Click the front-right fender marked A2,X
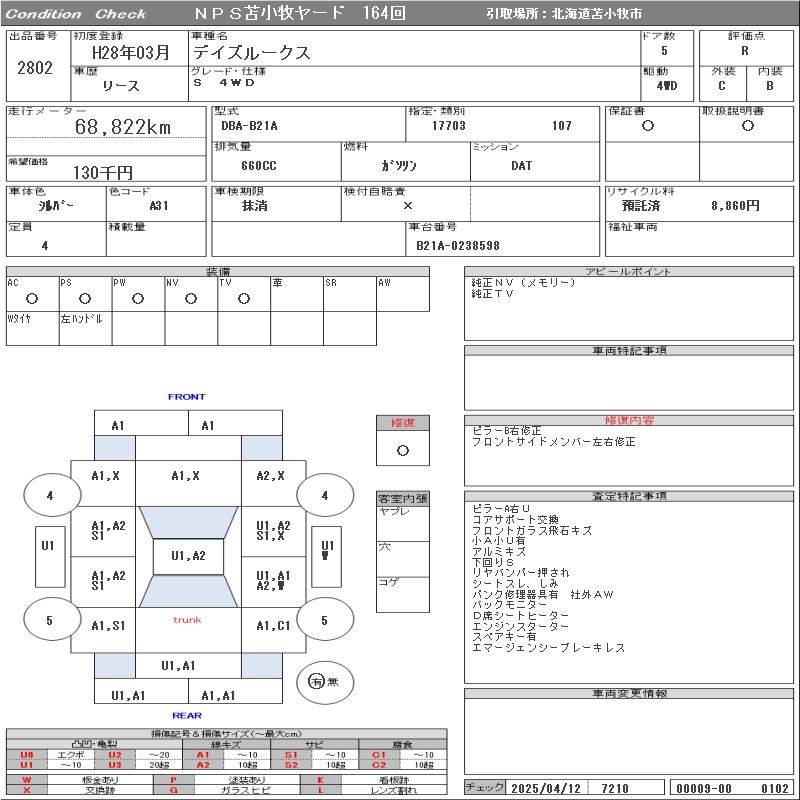 (270, 476)
